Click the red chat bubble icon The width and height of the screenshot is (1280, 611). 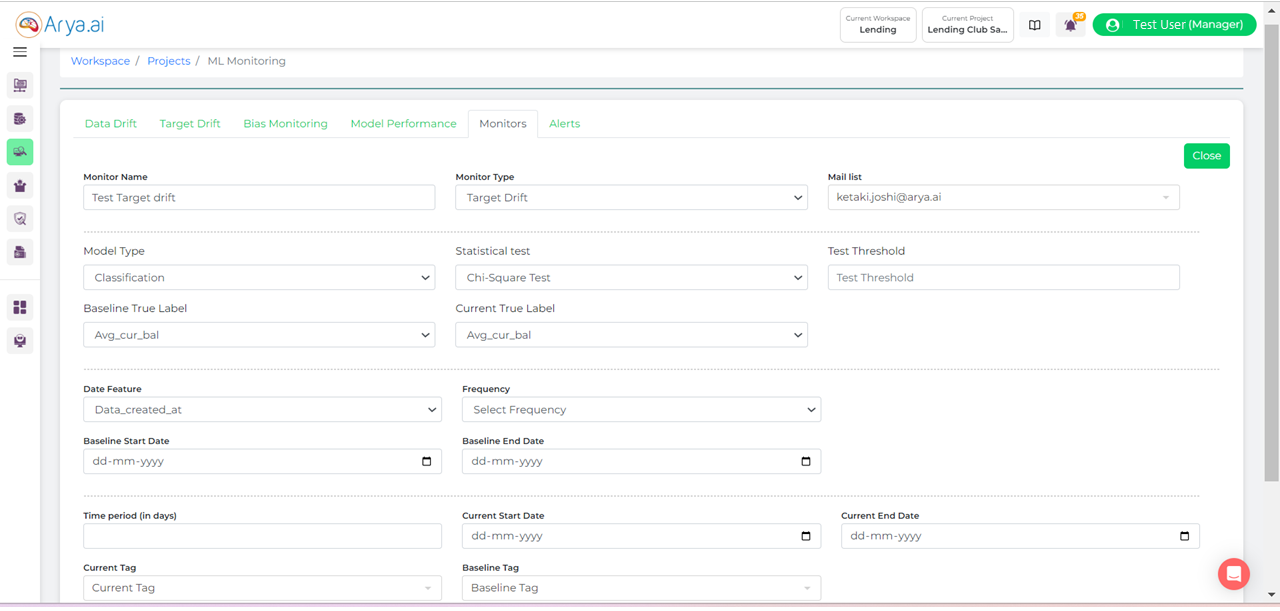[x=1234, y=574]
